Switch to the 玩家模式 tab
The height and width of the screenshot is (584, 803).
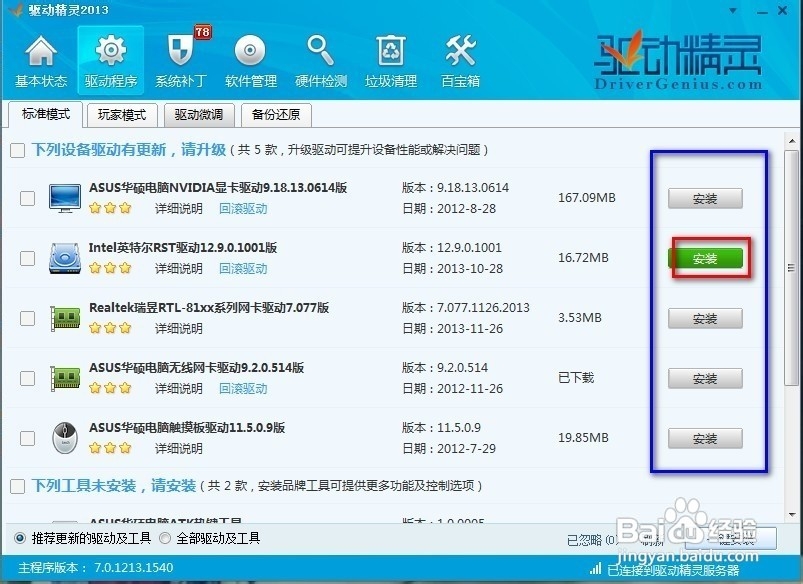pyautogui.click(x=122, y=115)
